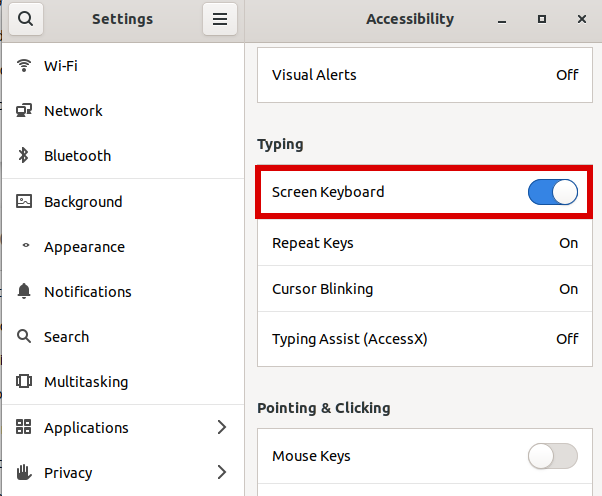Viewport: 602px width, 496px height.
Task: Go to the Bluetooth panel
Action: [123, 155]
